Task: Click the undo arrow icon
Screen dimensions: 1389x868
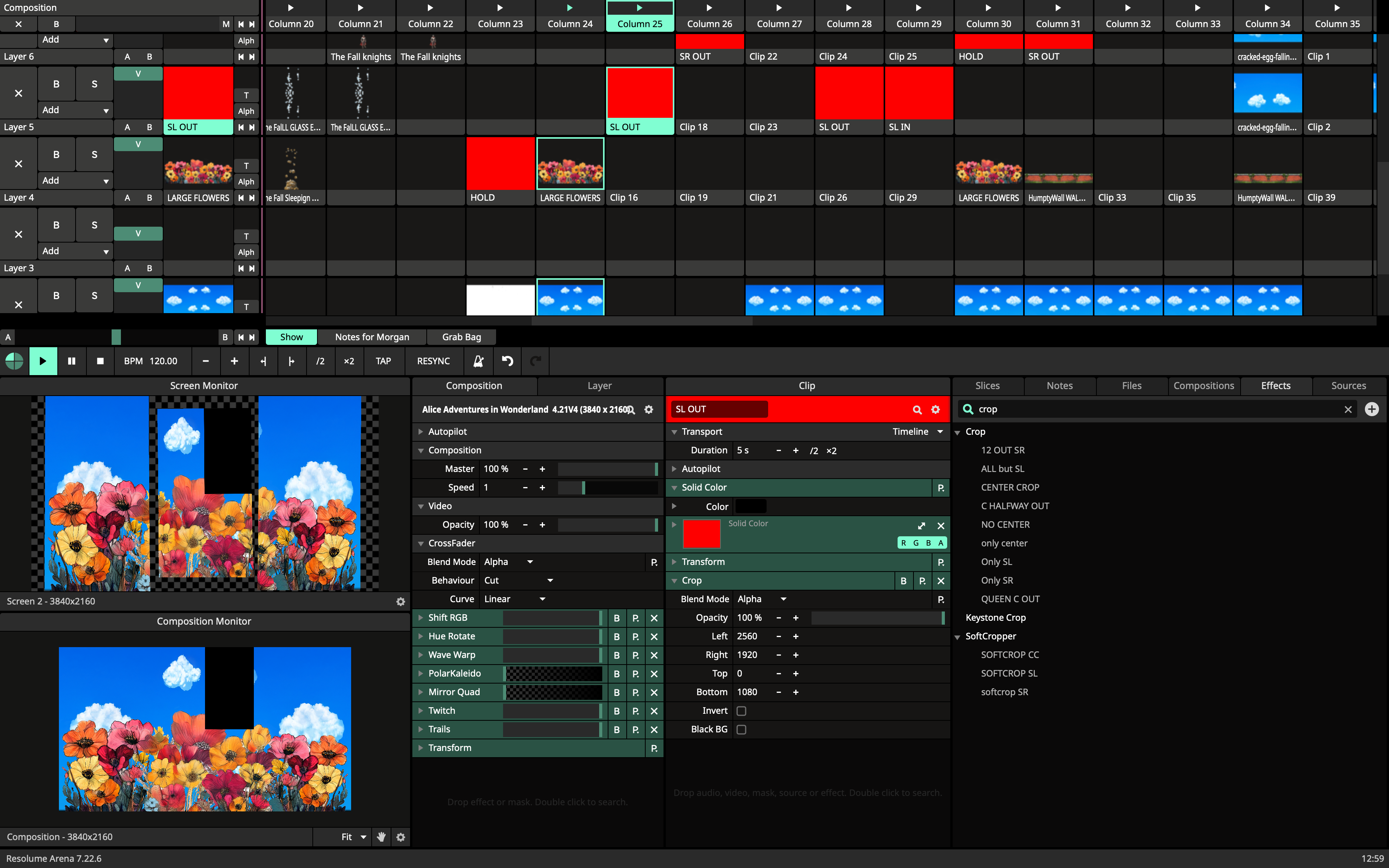Action: point(507,361)
